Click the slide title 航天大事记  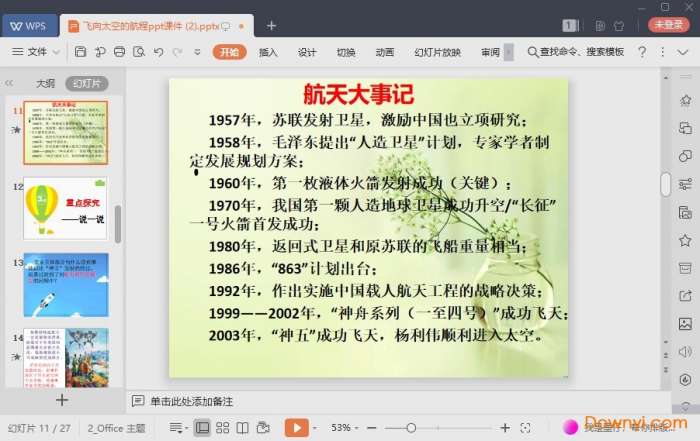358,94
